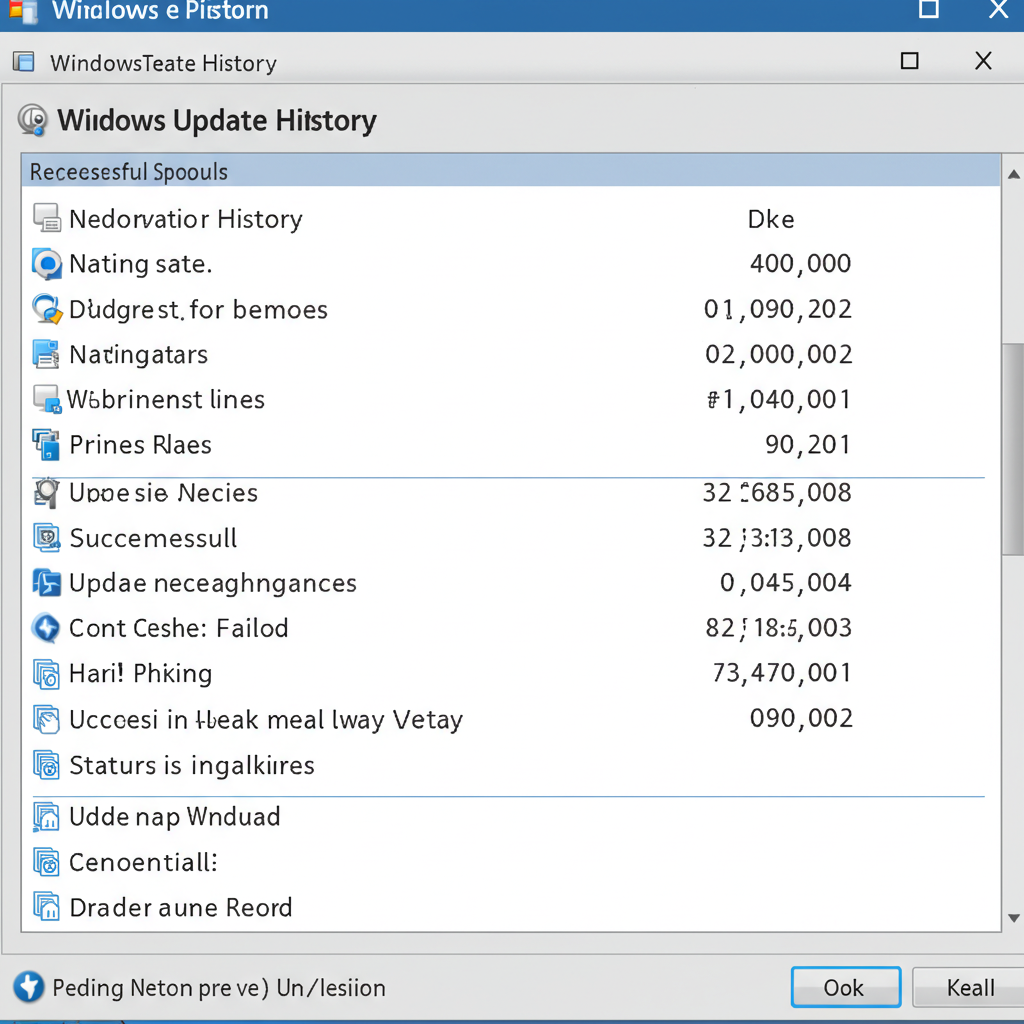Click the value 01,090,202
This screenshot has height=1024, width=1024.
[x=778, y=309]
